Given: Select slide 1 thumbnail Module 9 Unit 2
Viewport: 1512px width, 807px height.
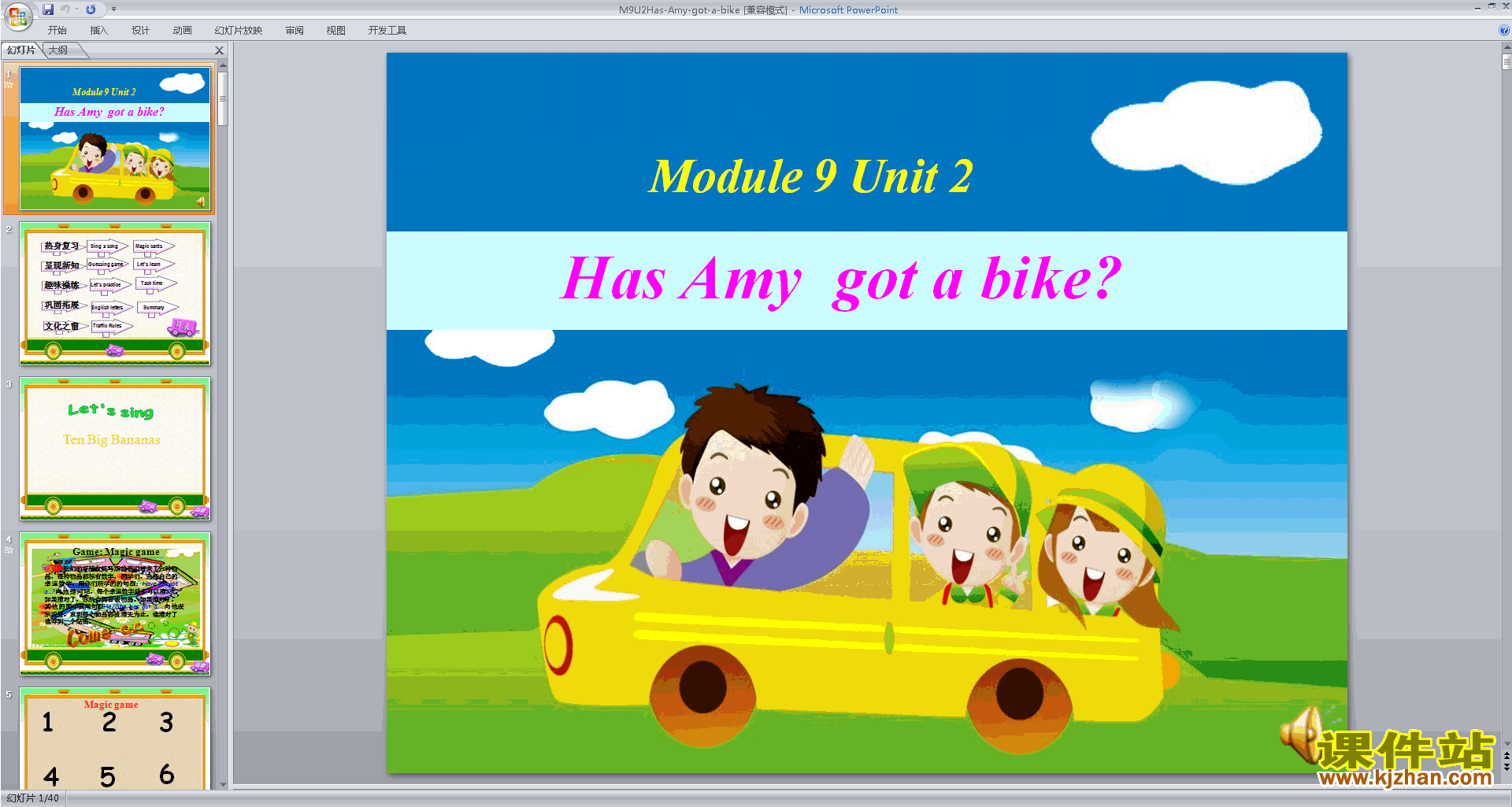Looking at the screenshot, I should pyautogui.click(x=115, y=139).
